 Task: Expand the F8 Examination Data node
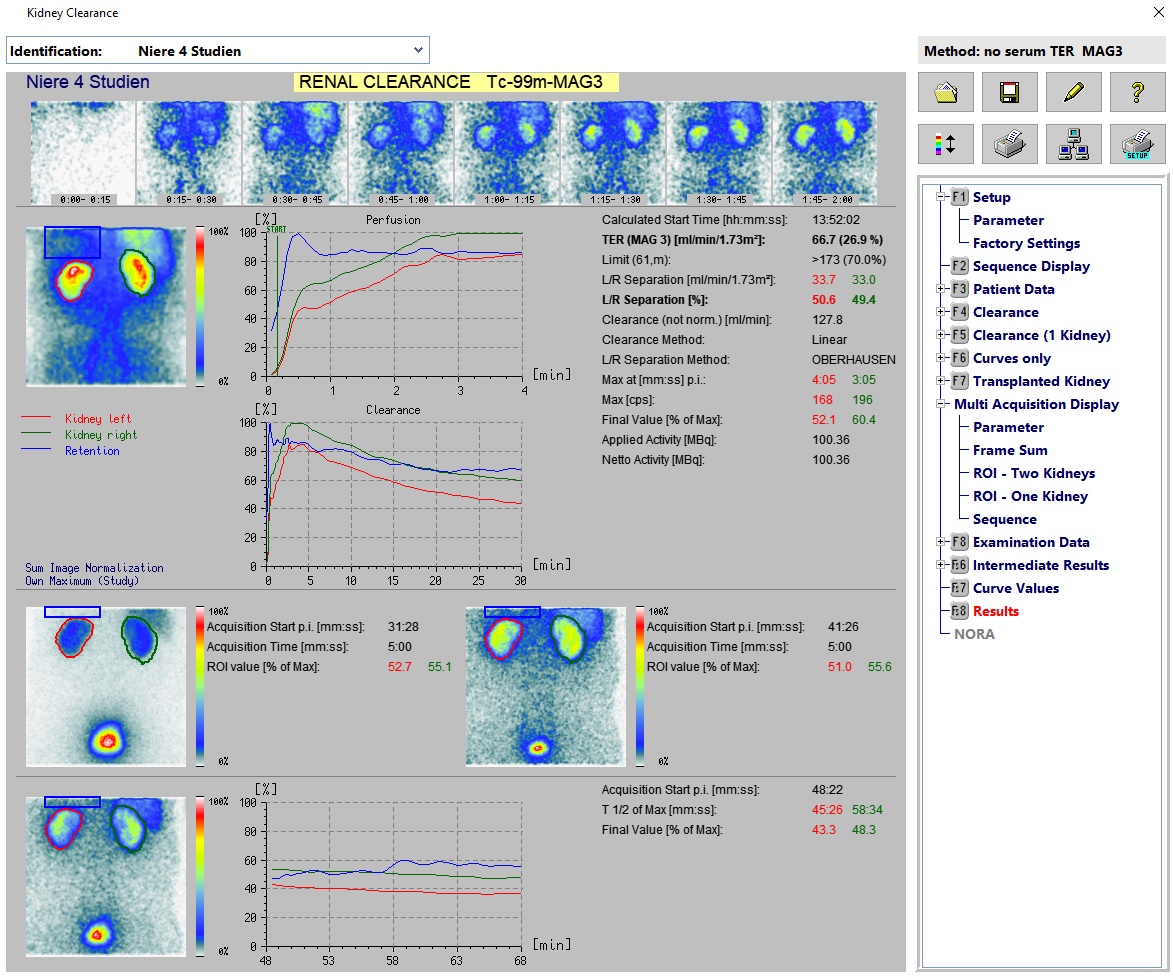click(941, 542)
